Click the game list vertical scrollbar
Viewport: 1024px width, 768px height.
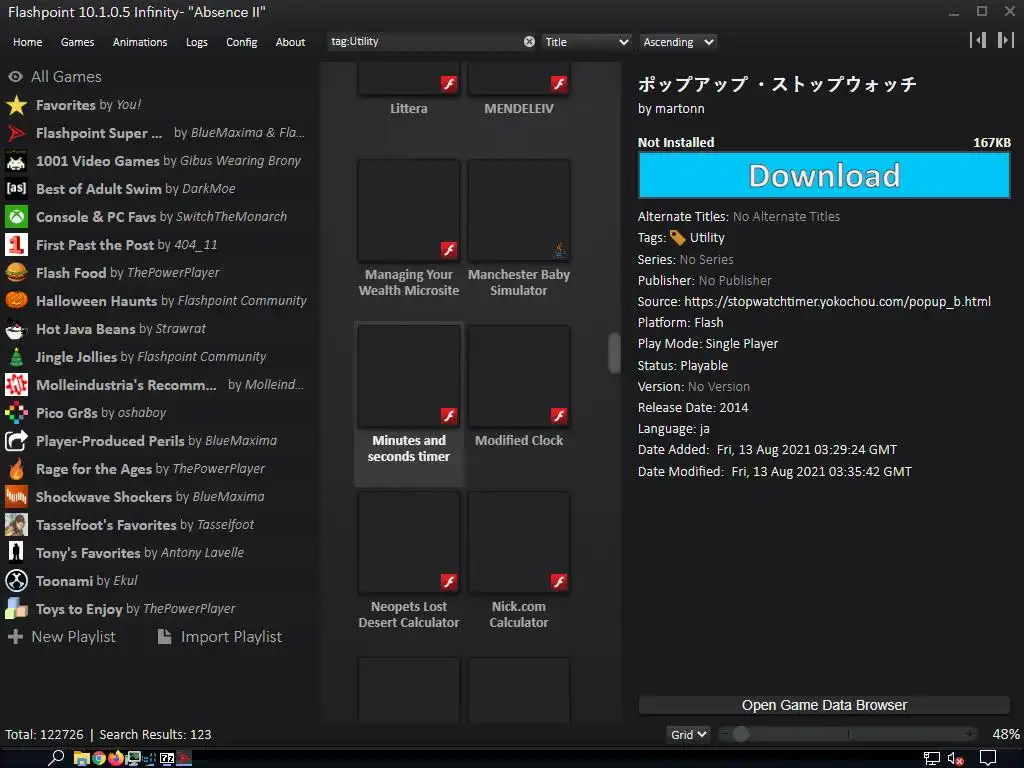pos(614,353)
